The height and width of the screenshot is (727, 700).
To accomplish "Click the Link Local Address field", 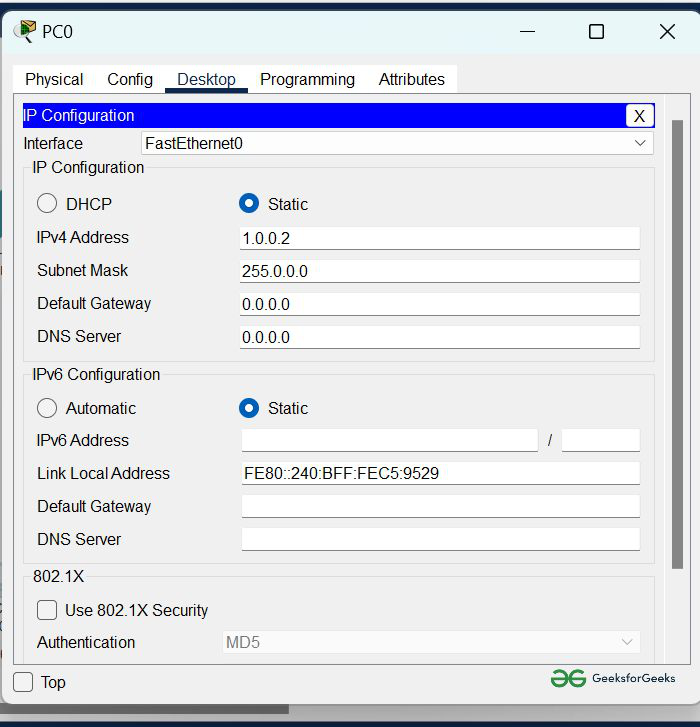I will click(441, 473).
